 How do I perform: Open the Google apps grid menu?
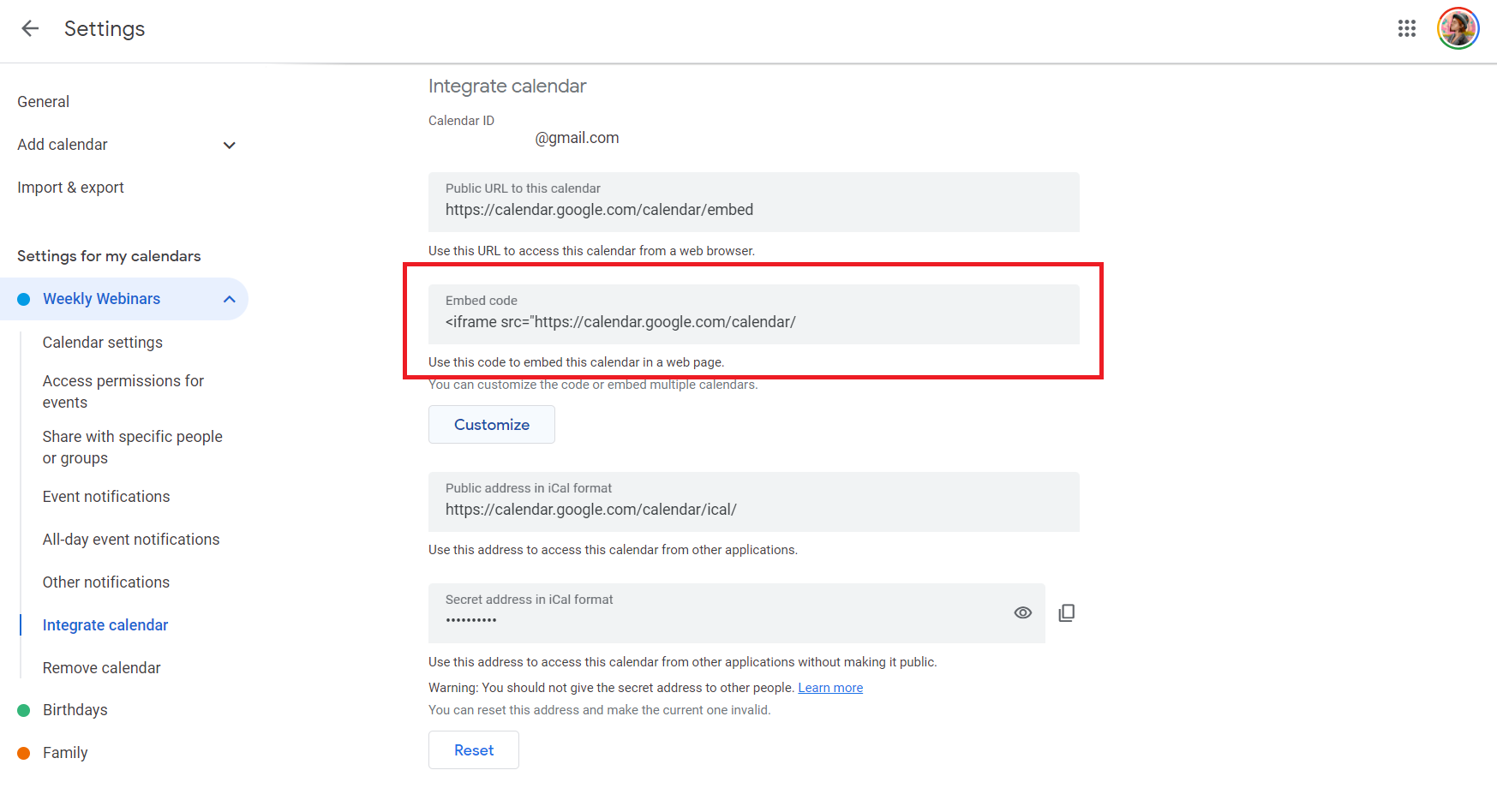click(1406, 28)
